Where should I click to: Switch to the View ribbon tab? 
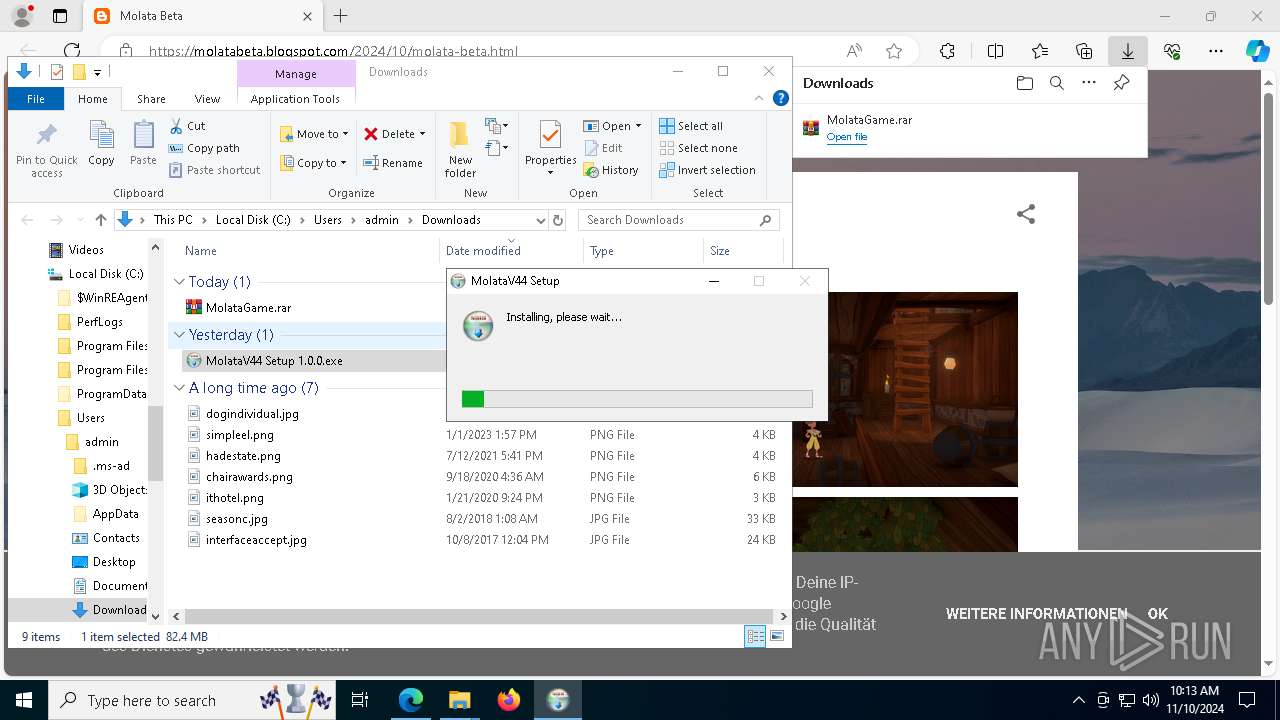[207, 99]
